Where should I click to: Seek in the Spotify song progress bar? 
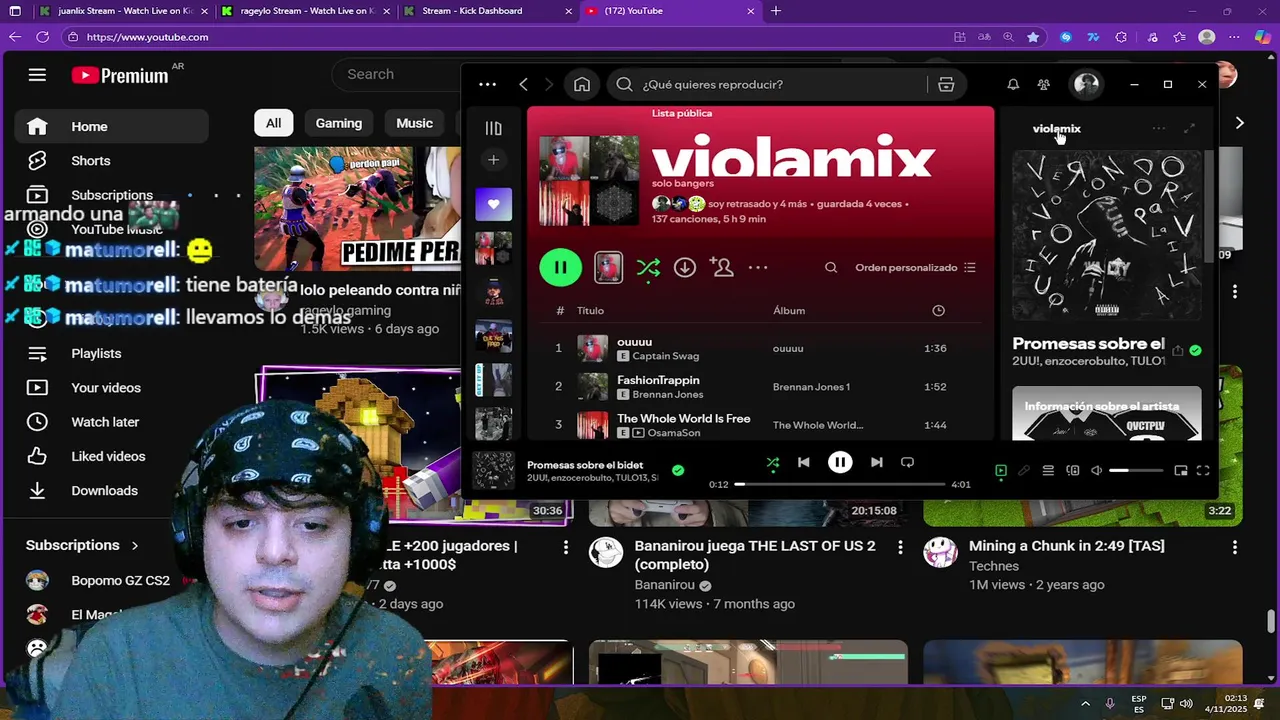(842, 484)
